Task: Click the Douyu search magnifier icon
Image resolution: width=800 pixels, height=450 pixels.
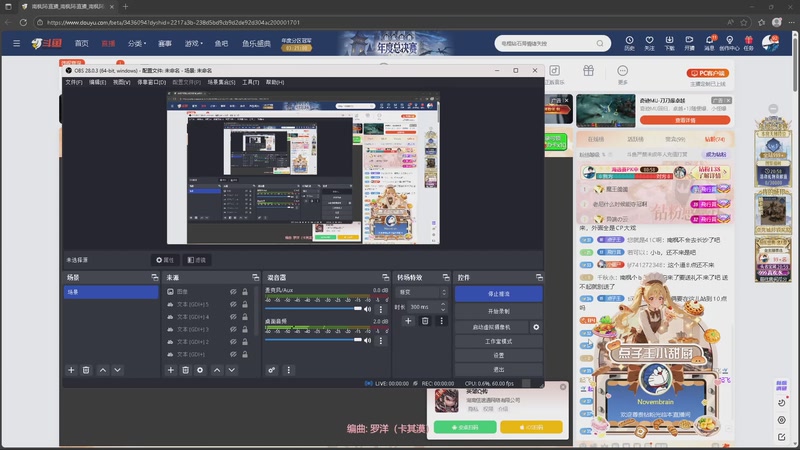Action: pyautogui.click(x=600, y=43)
